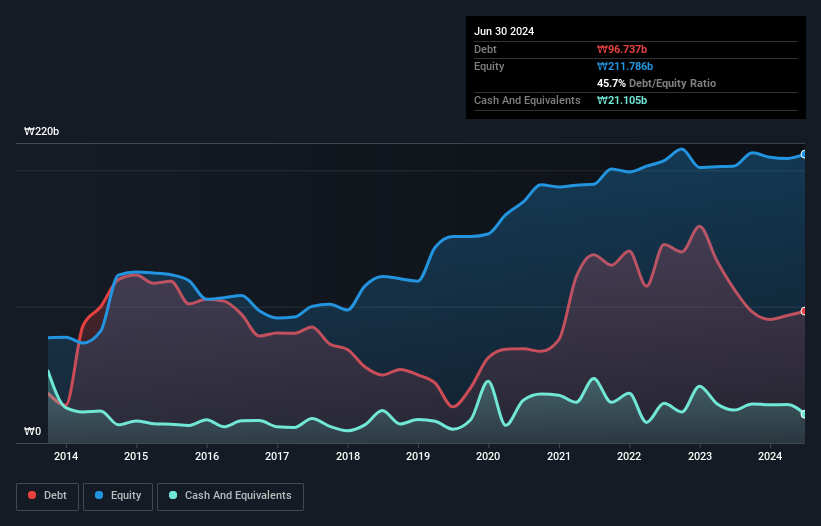Click the red dot in Debt legend
821x526 pixels.
[32, 495]
